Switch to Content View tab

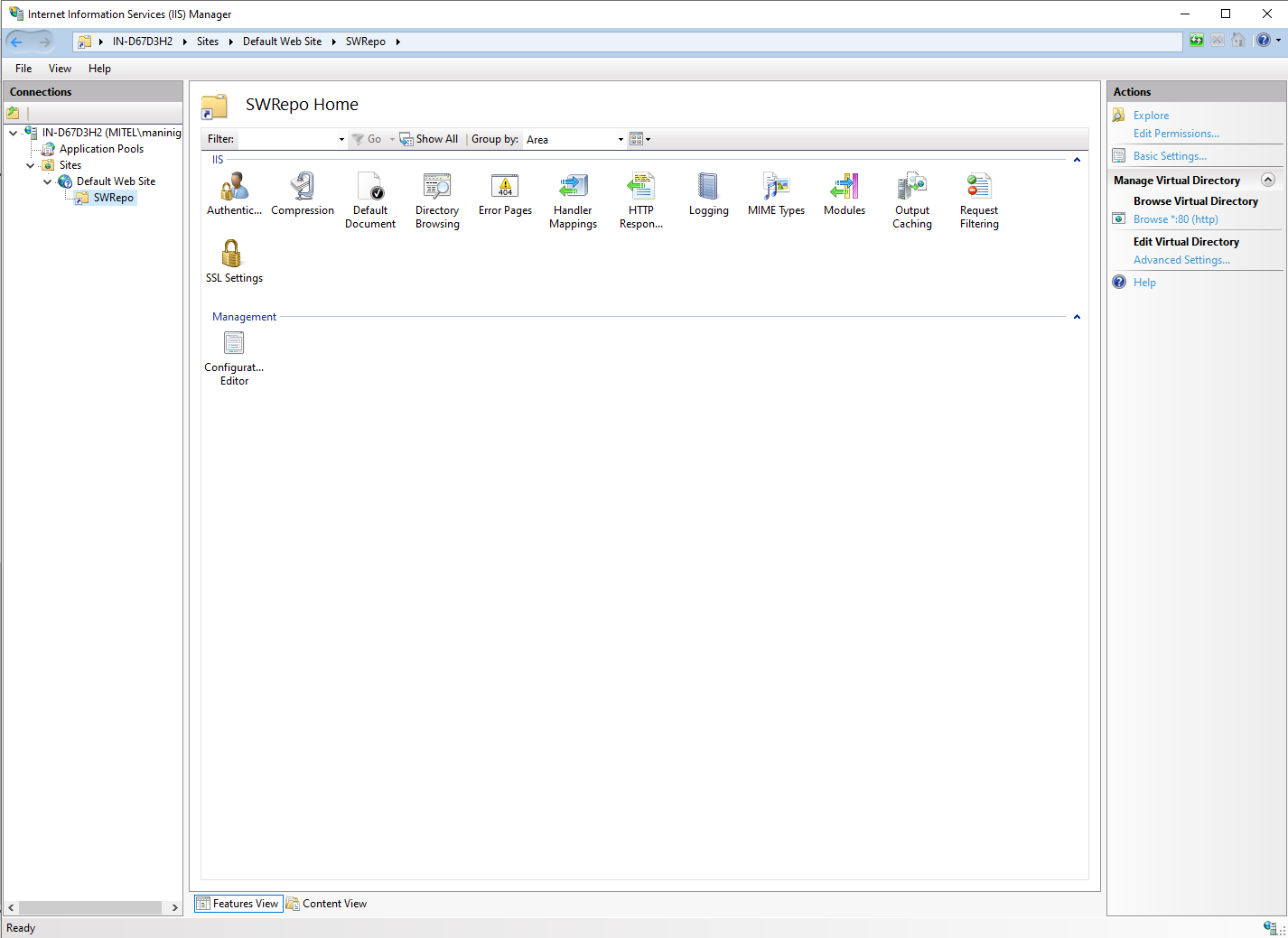point(327,904)
